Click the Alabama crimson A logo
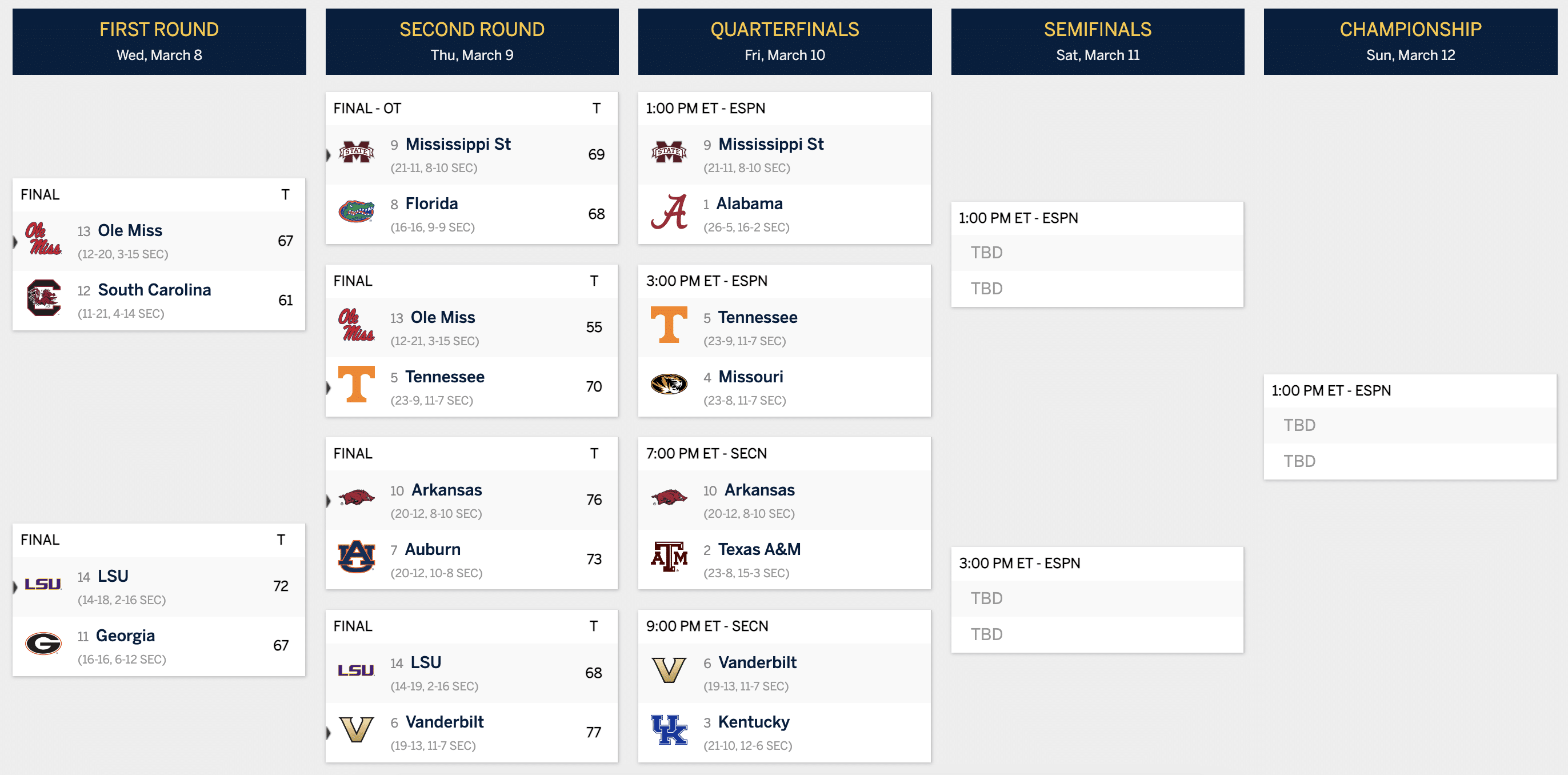The image size is (1568, 775). coord(669,213)
